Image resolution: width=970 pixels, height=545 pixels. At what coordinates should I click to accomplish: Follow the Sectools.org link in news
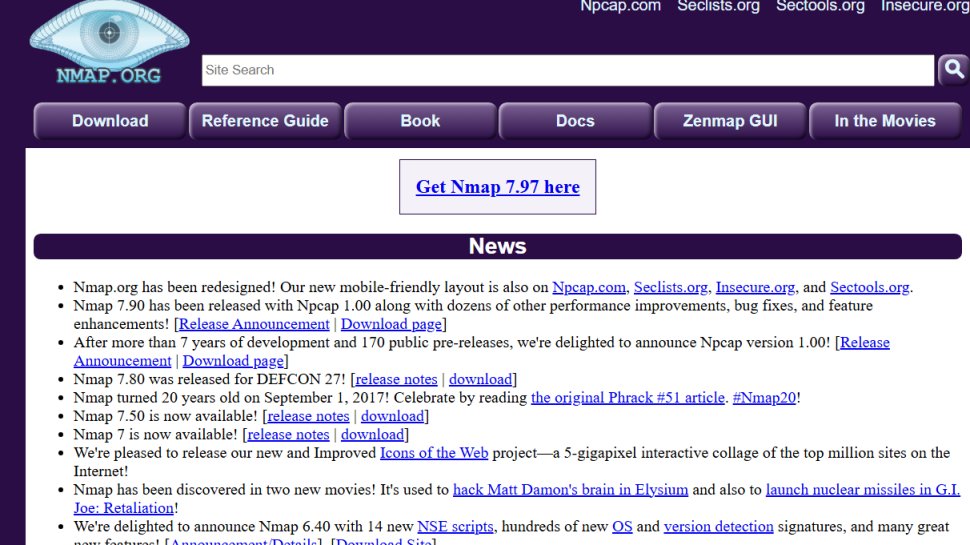[869, 287]
